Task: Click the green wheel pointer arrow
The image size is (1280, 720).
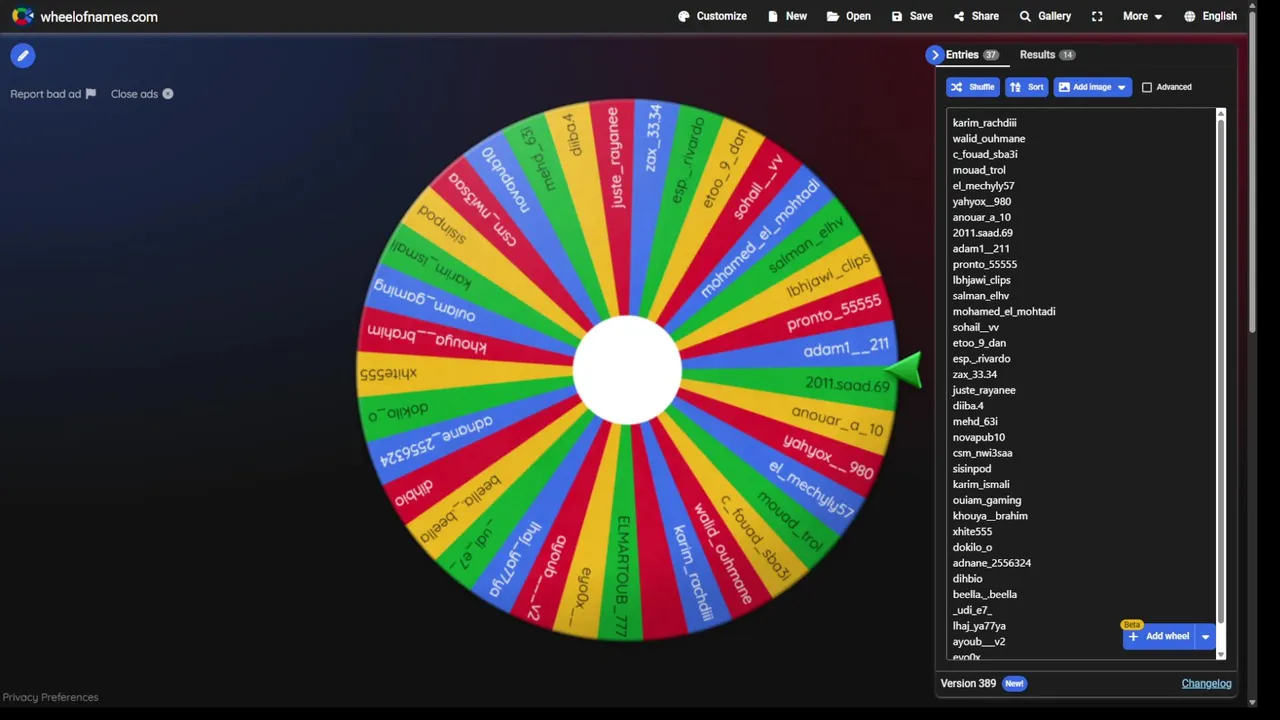Action: pyautogui.click(x=903, y=370)
